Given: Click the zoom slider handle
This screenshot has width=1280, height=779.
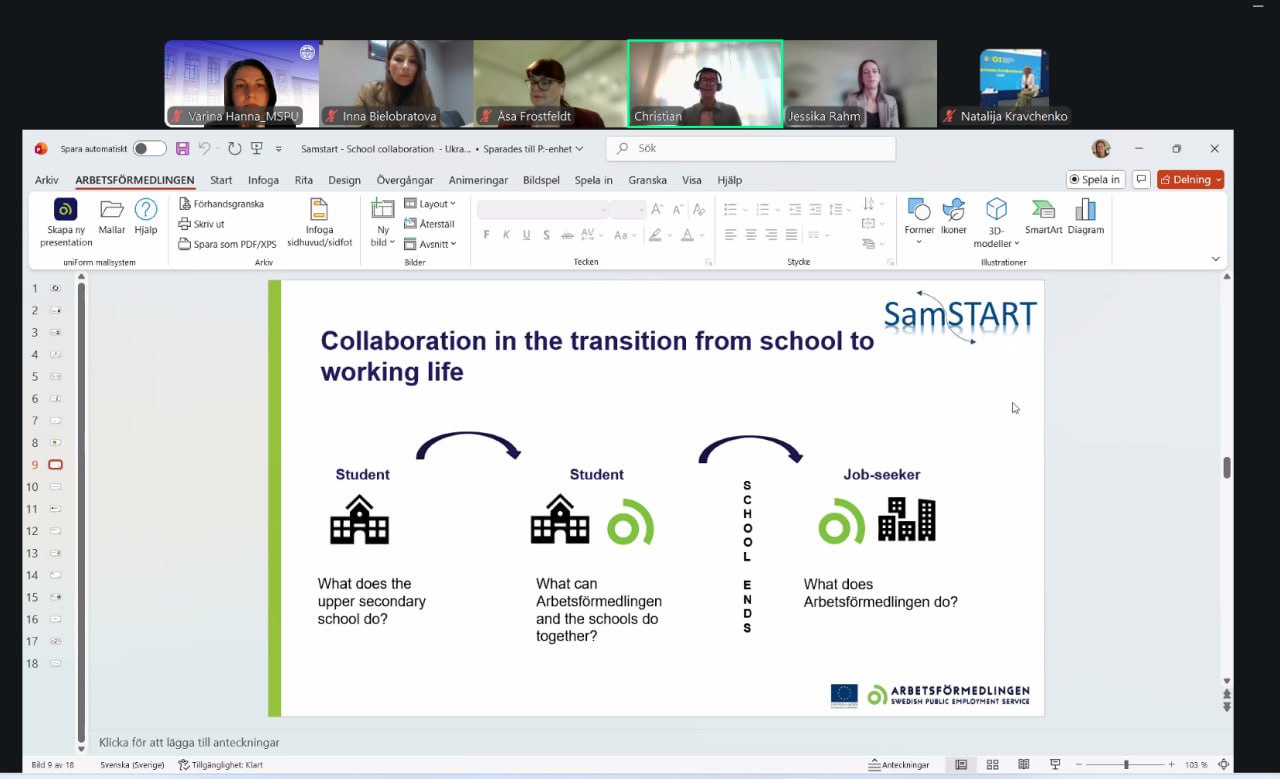Looking at the screenshot, I should click(x=1126, y=765).
